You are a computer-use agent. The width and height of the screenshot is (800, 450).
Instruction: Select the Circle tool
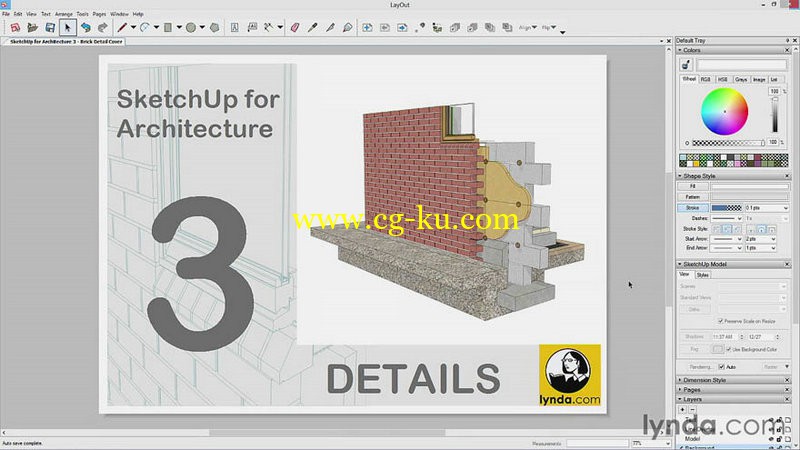tap(191, 28)
